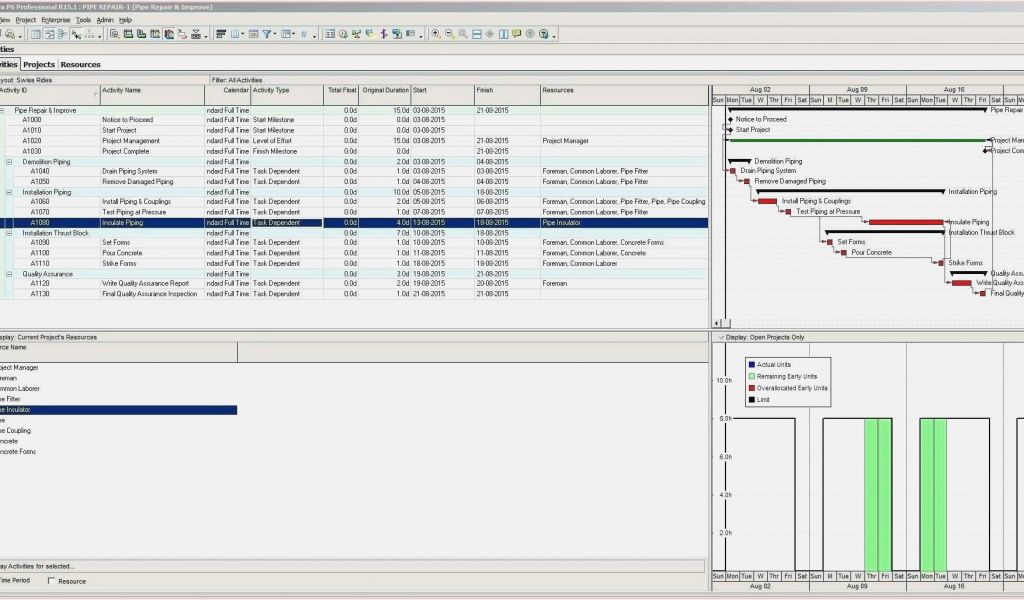Click the Columns toolbar icon
This screenshot has height=600, width=1024.
(x=235, y=34)
